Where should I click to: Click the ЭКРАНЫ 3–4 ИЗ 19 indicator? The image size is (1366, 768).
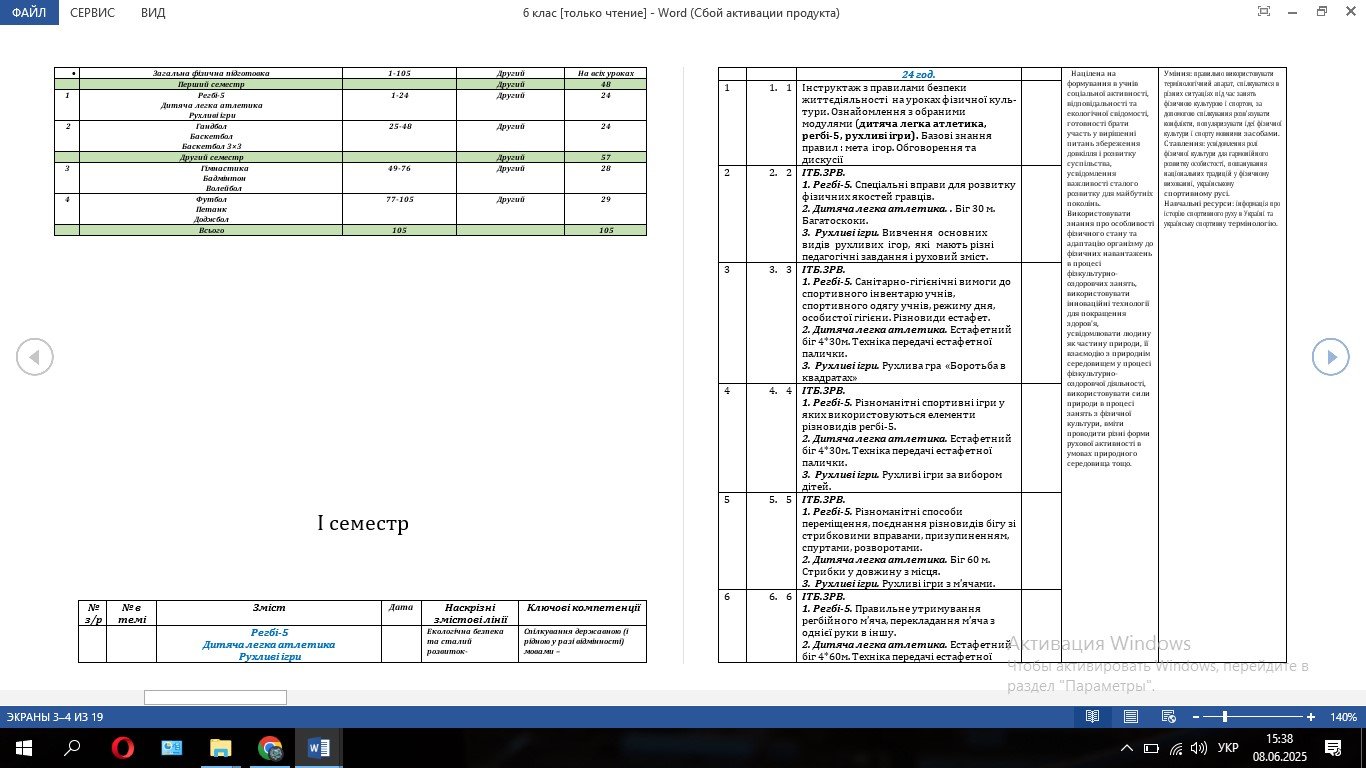(x=55, y=717)
